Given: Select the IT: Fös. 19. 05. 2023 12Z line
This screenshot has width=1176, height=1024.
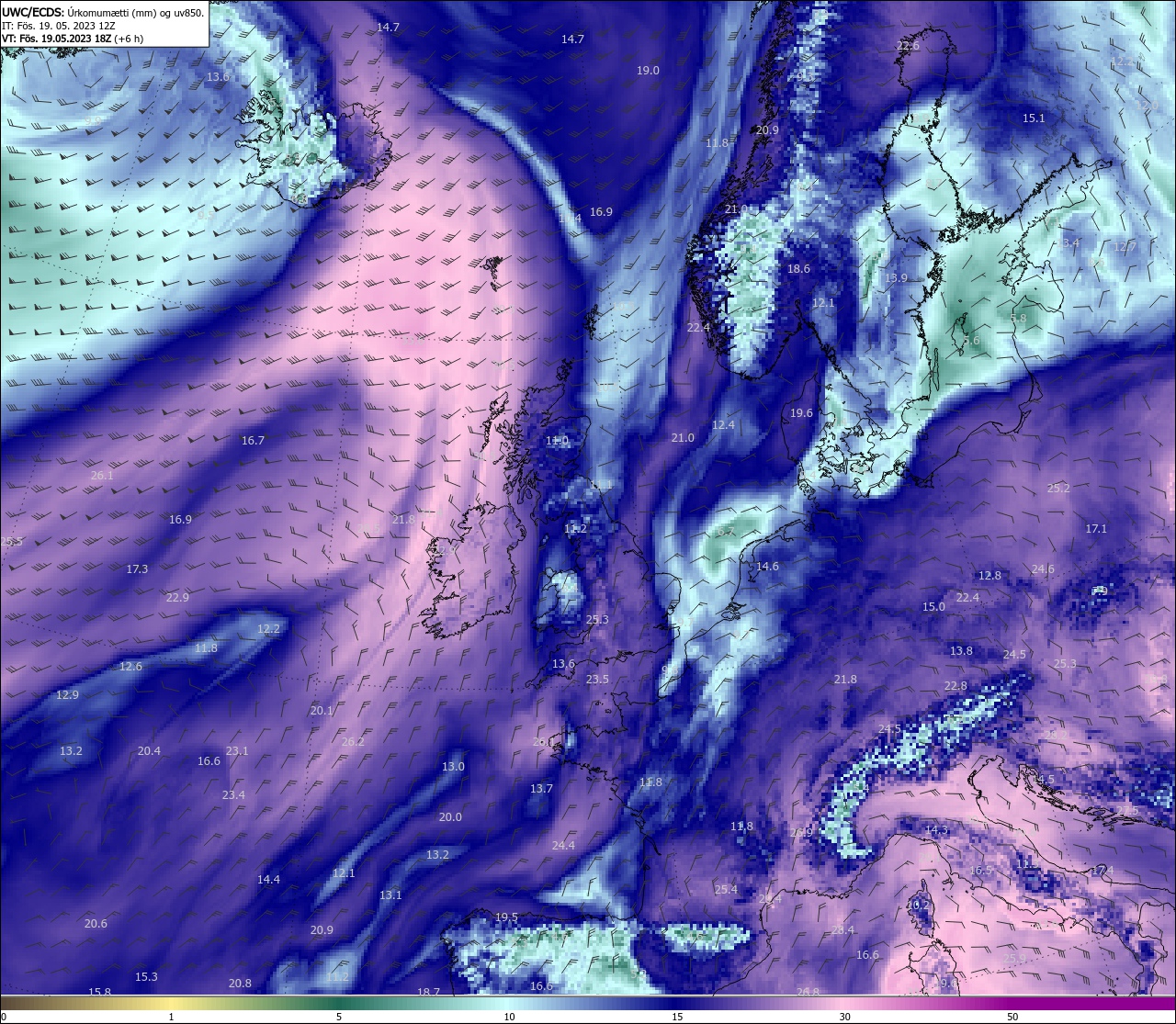Looking at the screenshot, I should click(59, 26).
